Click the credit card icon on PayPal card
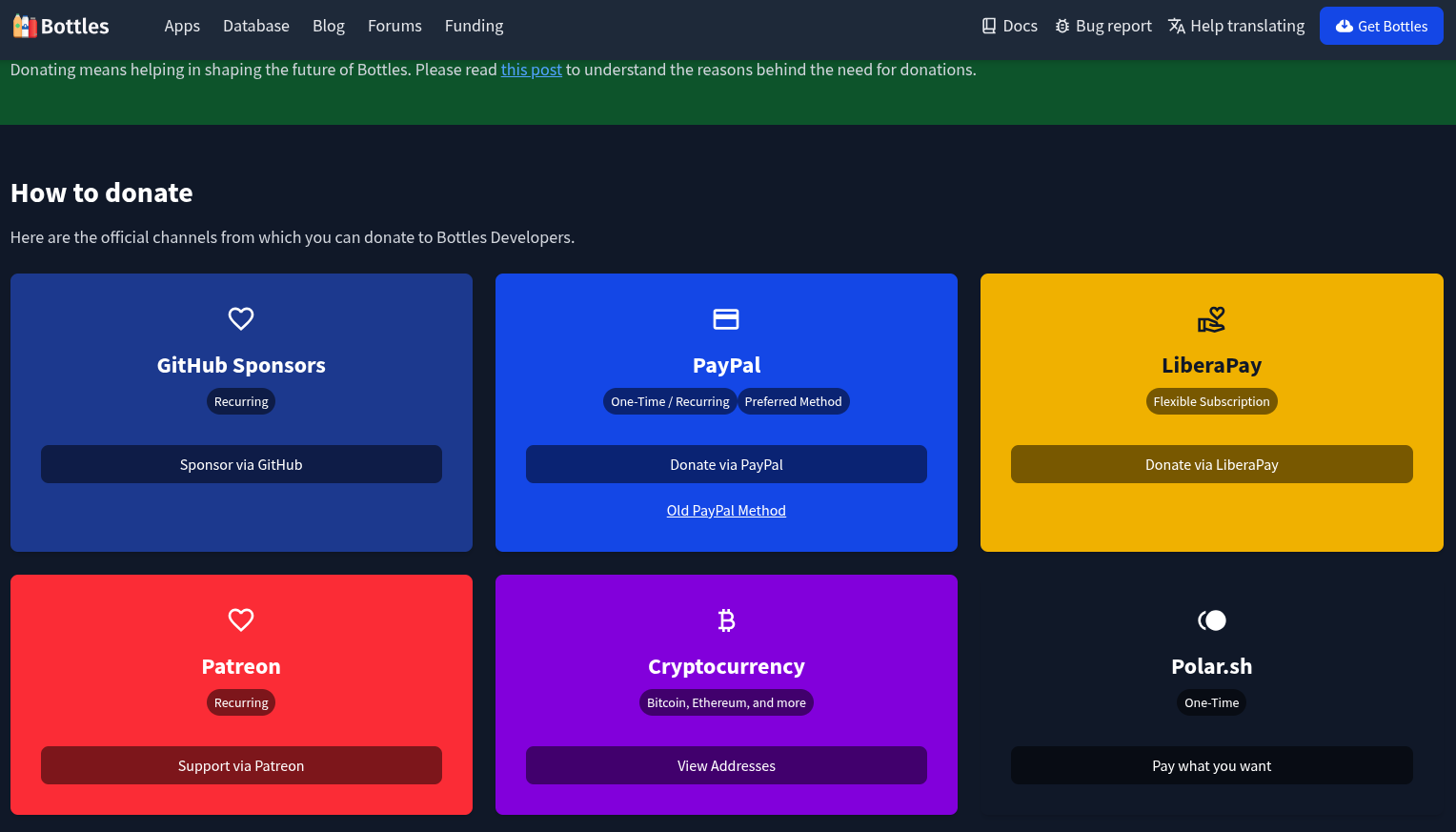This screenshot has width=1456, height=832. [x=726, y=318]
